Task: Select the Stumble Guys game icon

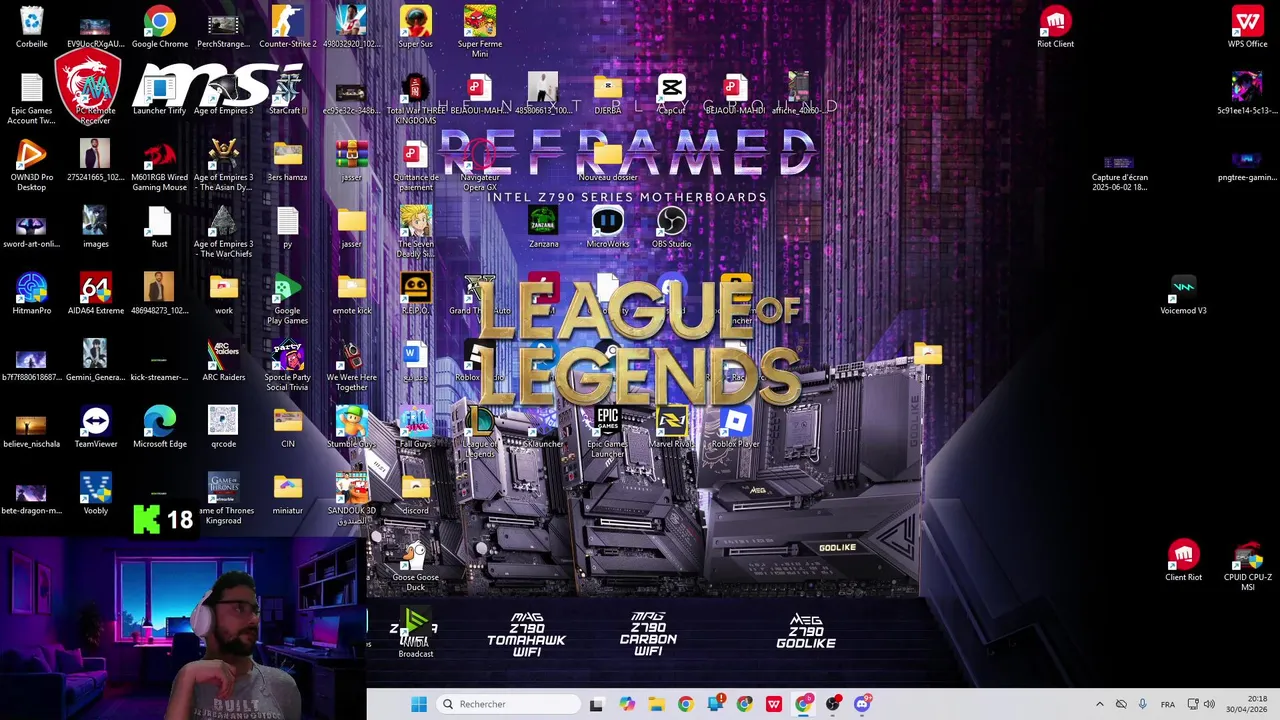Action: pyautogui.click(x=352, y=428)
